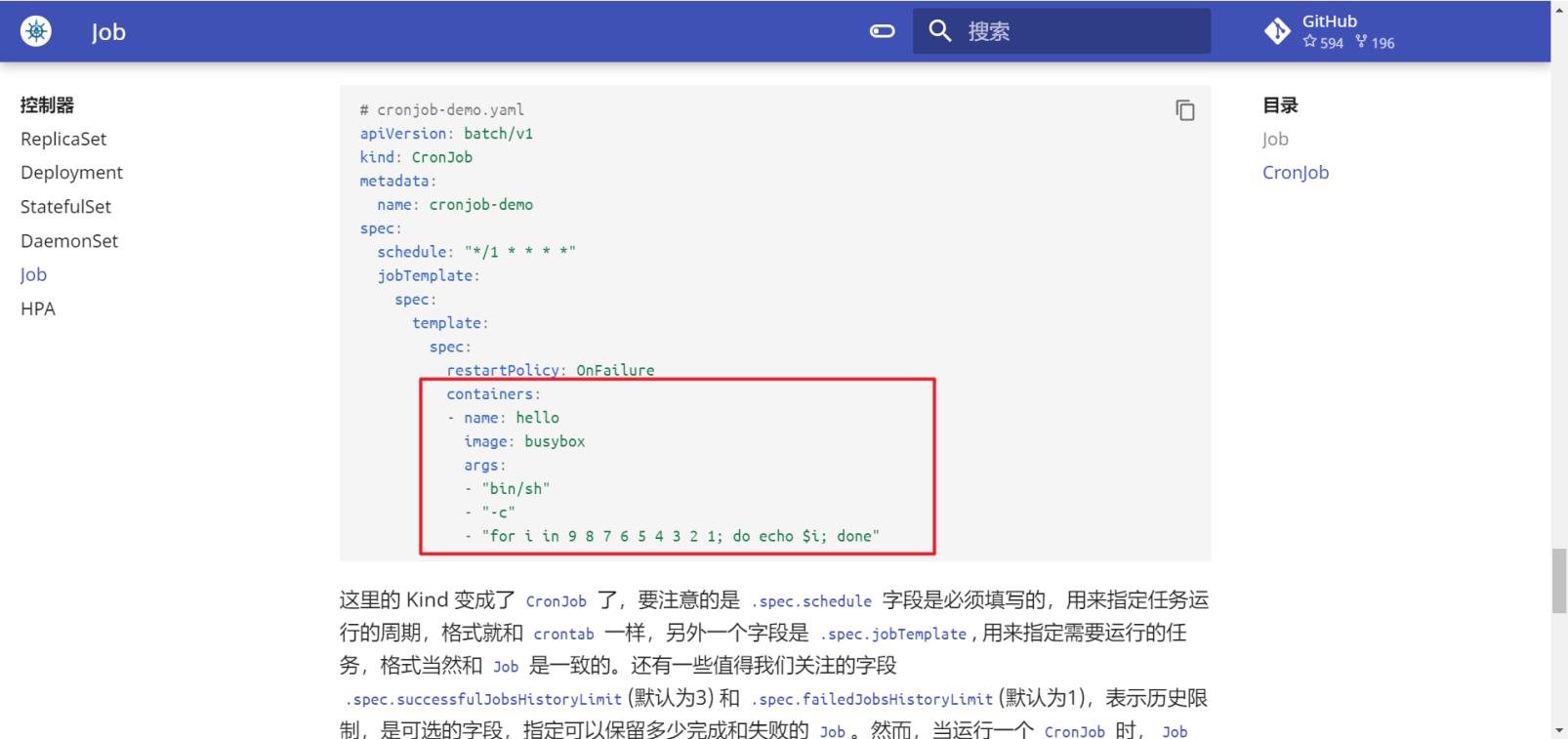Select the Job sidebar entry
This screenshot has height=739, width=1568.
33,274
